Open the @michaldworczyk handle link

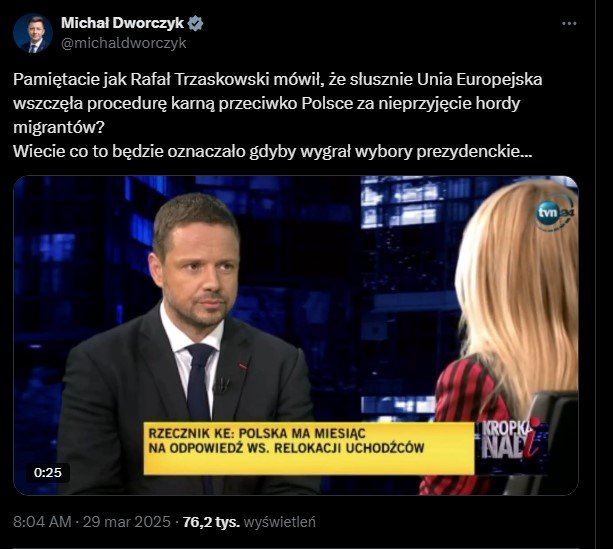tap(124, 43)
